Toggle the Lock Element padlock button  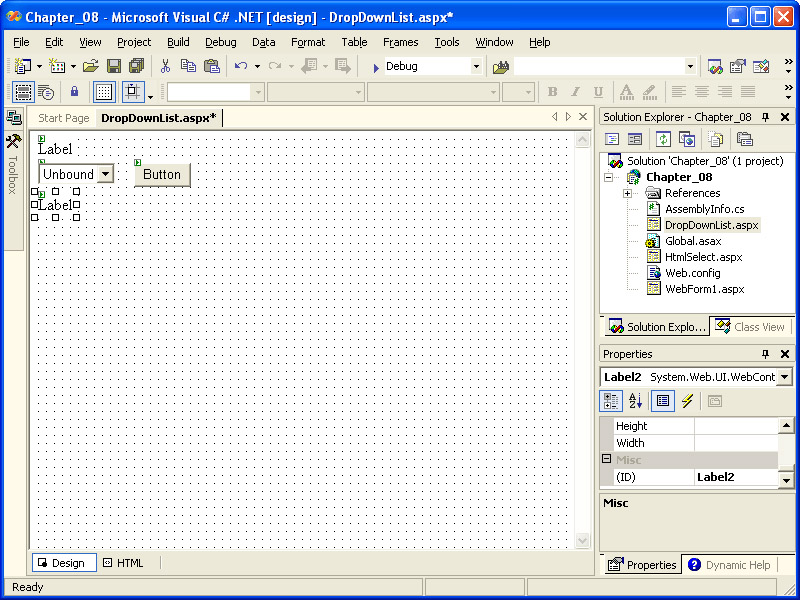pos(74,92)
